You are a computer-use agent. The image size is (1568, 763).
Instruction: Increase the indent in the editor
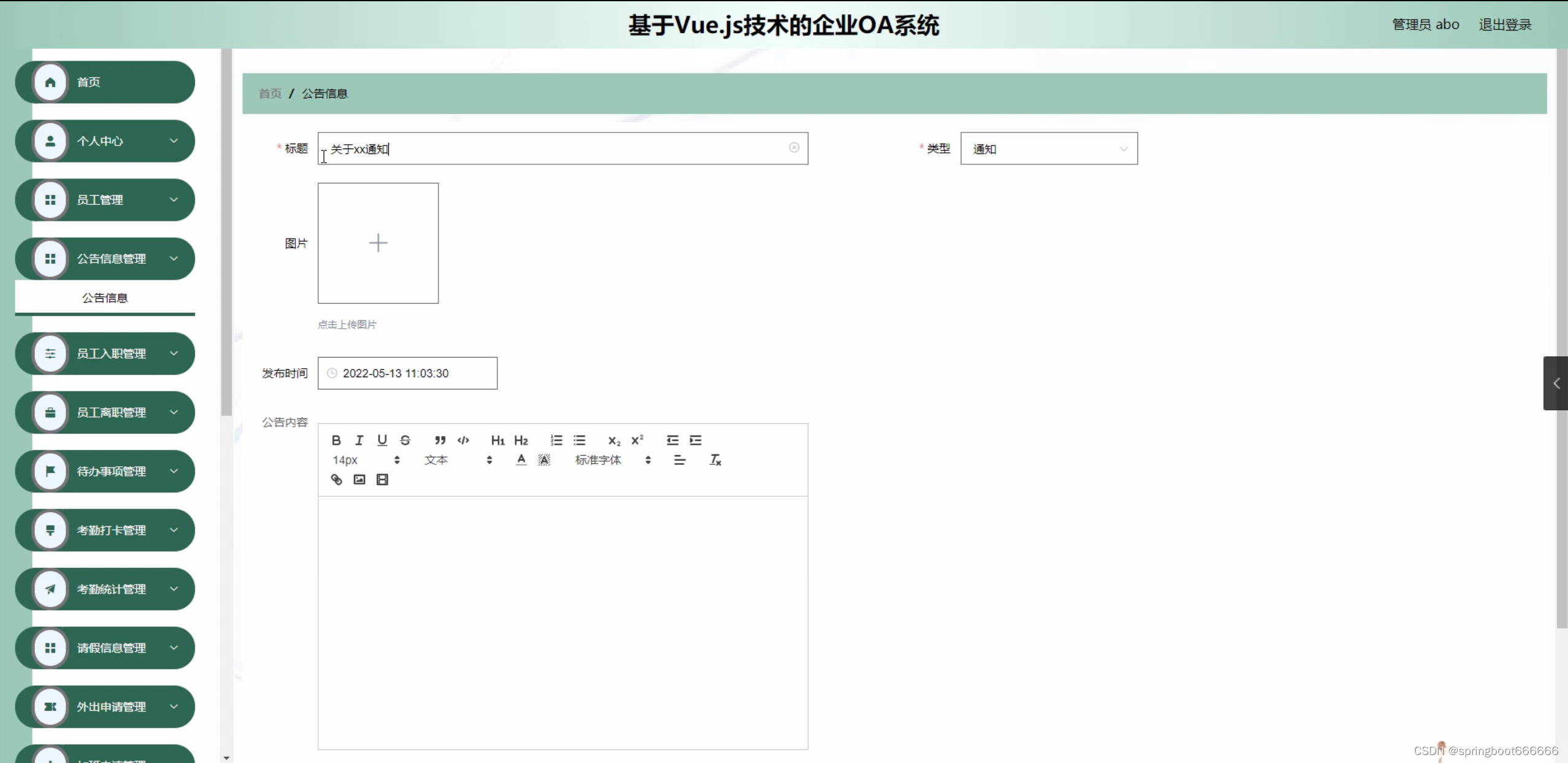click(695, 440)
